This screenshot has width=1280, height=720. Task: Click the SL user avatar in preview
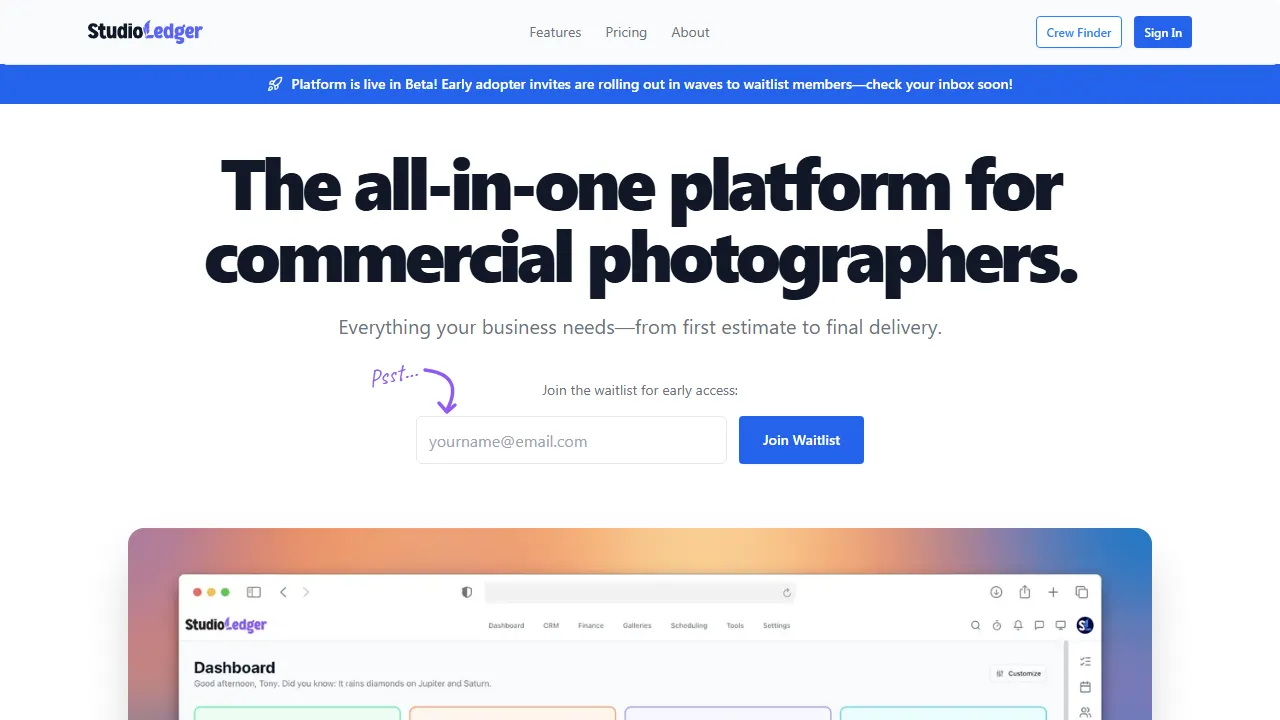coord(1085,625)
